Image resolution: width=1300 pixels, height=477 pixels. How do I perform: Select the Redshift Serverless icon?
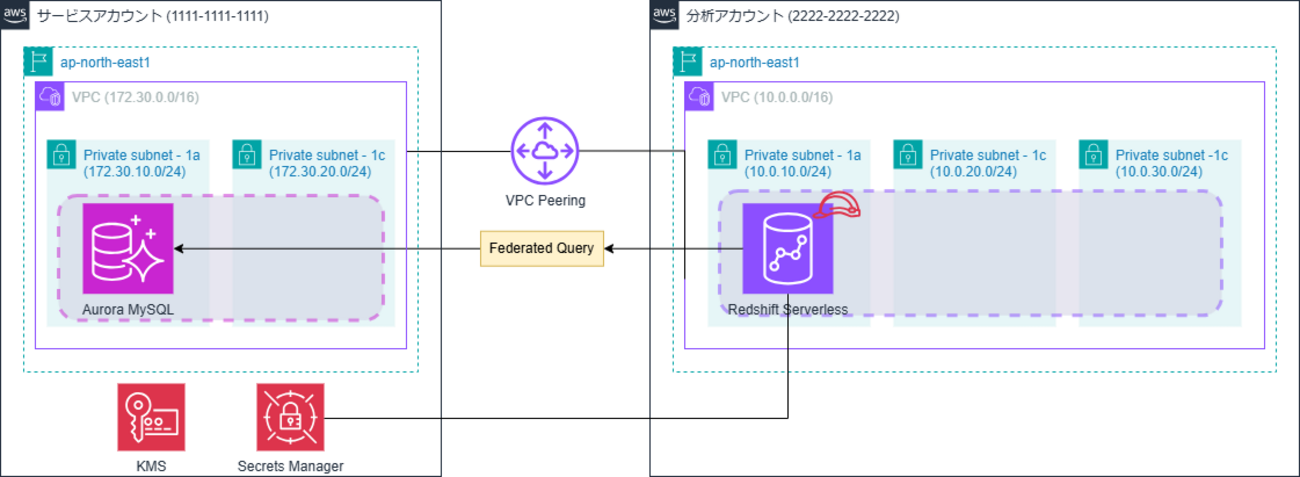[x=788, y=249]
